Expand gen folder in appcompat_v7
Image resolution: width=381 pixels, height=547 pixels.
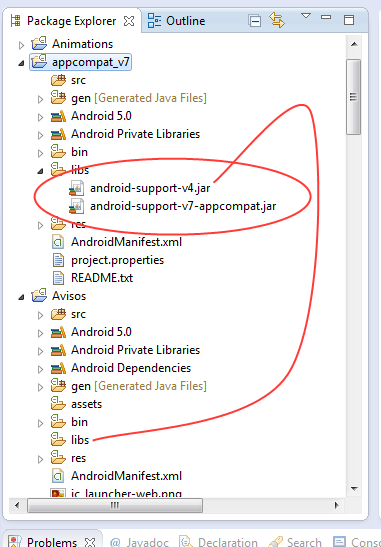pyautogui.click(x=40, y=99)
